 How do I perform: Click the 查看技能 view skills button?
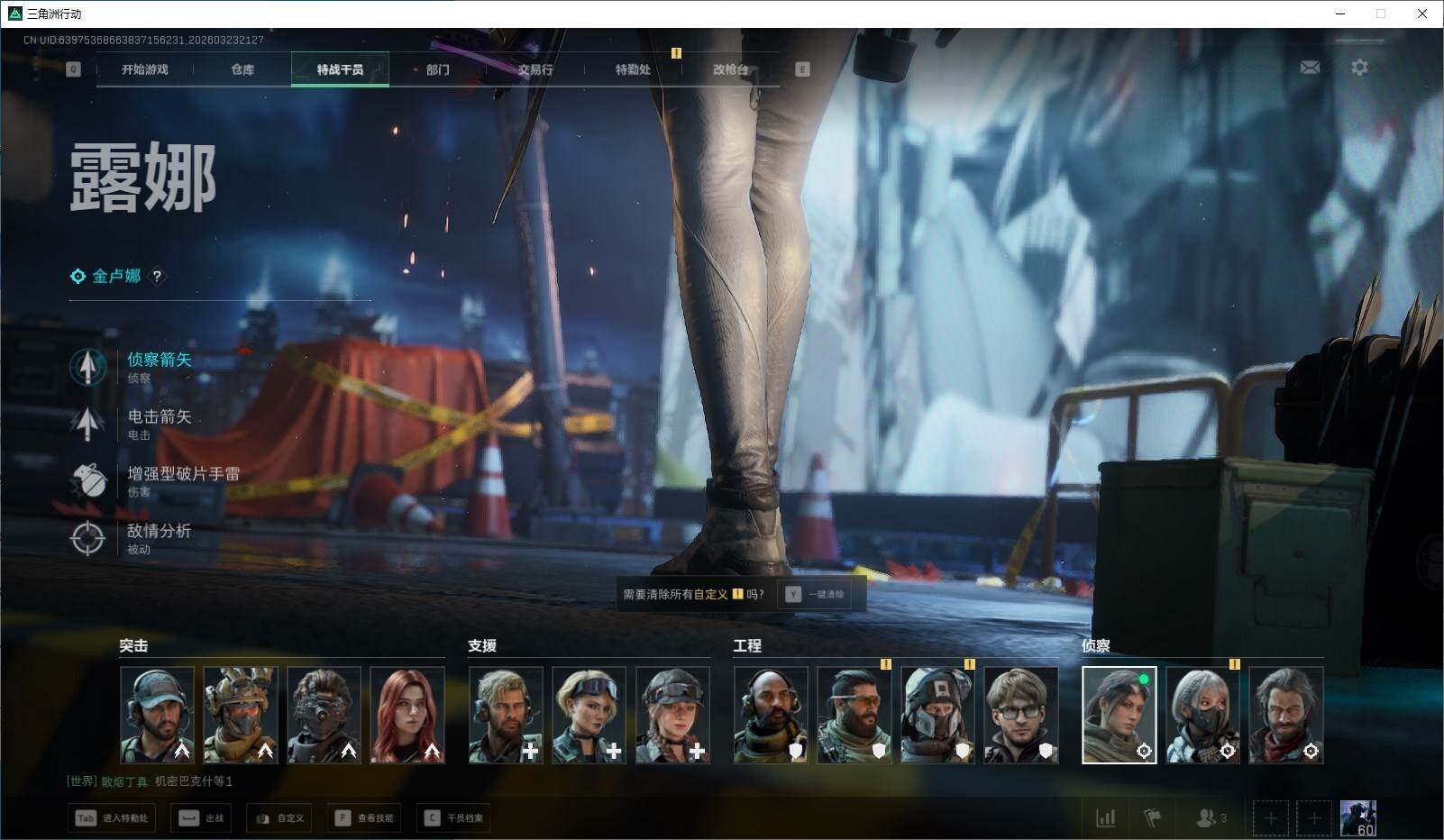coord(364,818)
